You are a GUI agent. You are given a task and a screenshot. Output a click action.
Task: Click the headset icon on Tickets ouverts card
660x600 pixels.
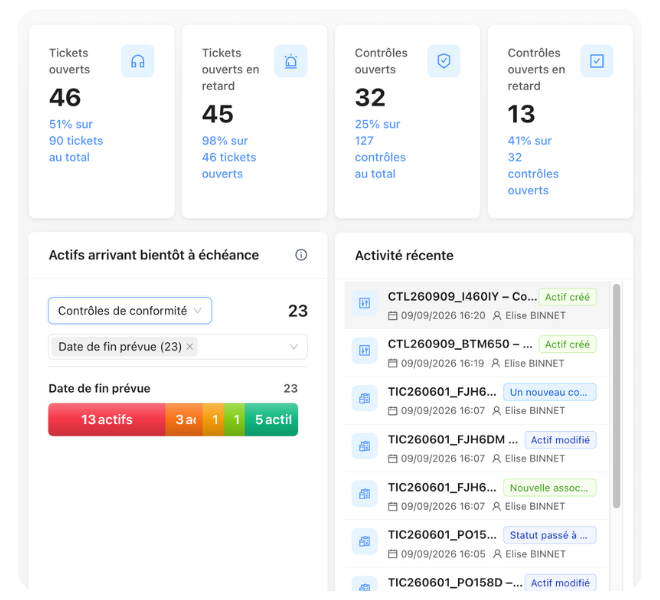coord(138,61)
